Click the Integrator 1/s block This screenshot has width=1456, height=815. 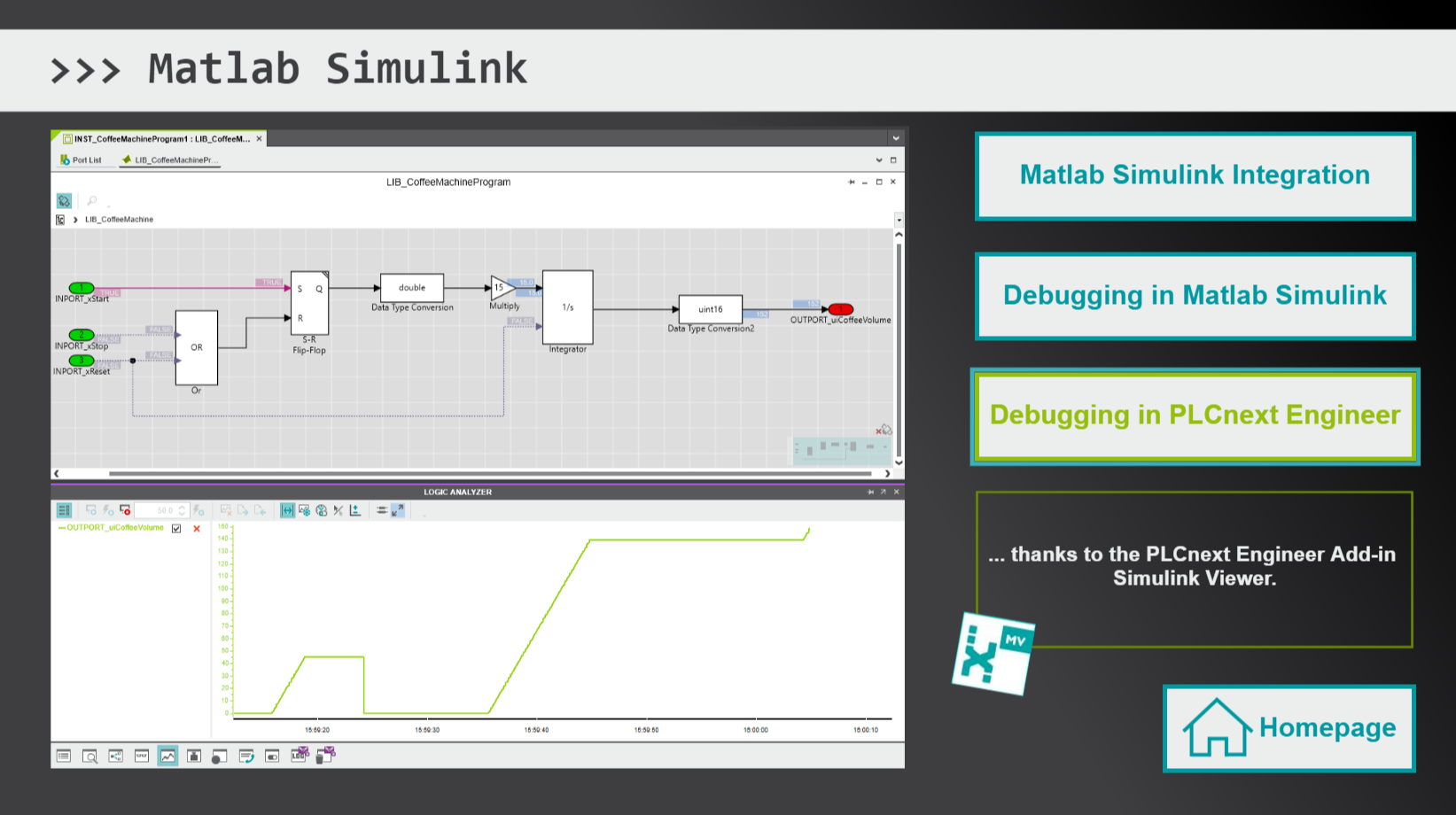click(x=568, y=307)
